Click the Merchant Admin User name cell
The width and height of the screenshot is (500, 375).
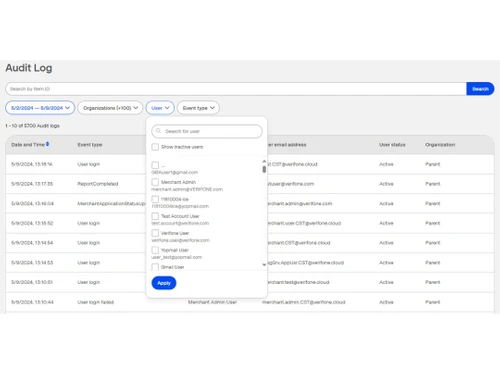212,302
